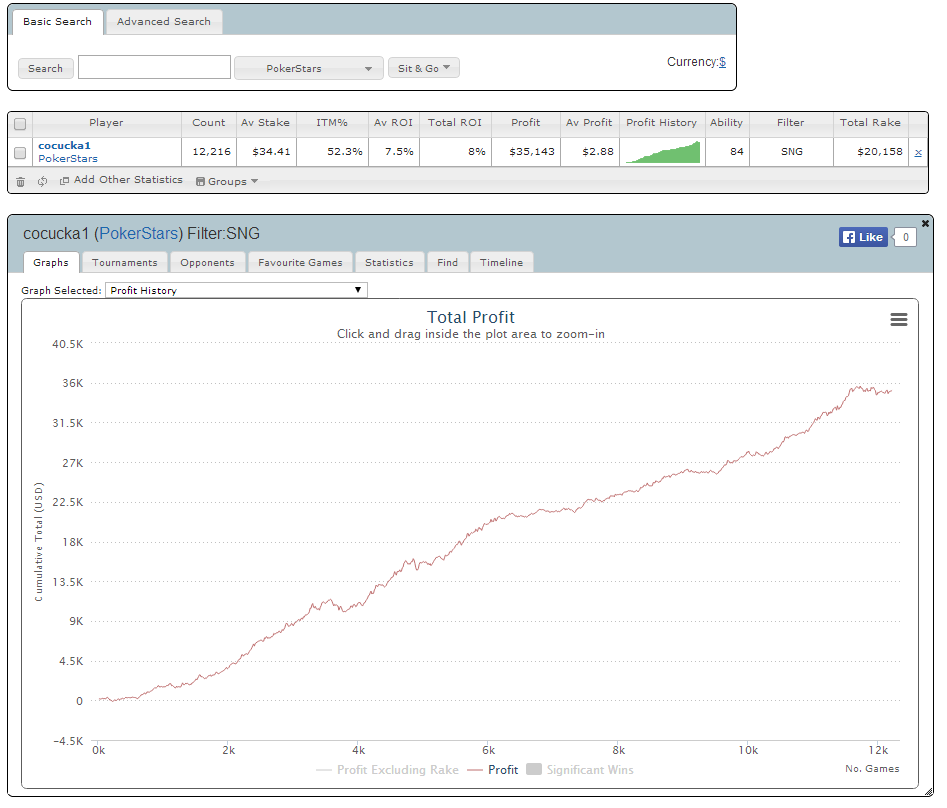Click the Add Other Statistics icon
This screenshot has width=947, height=808.
(64, 181)
